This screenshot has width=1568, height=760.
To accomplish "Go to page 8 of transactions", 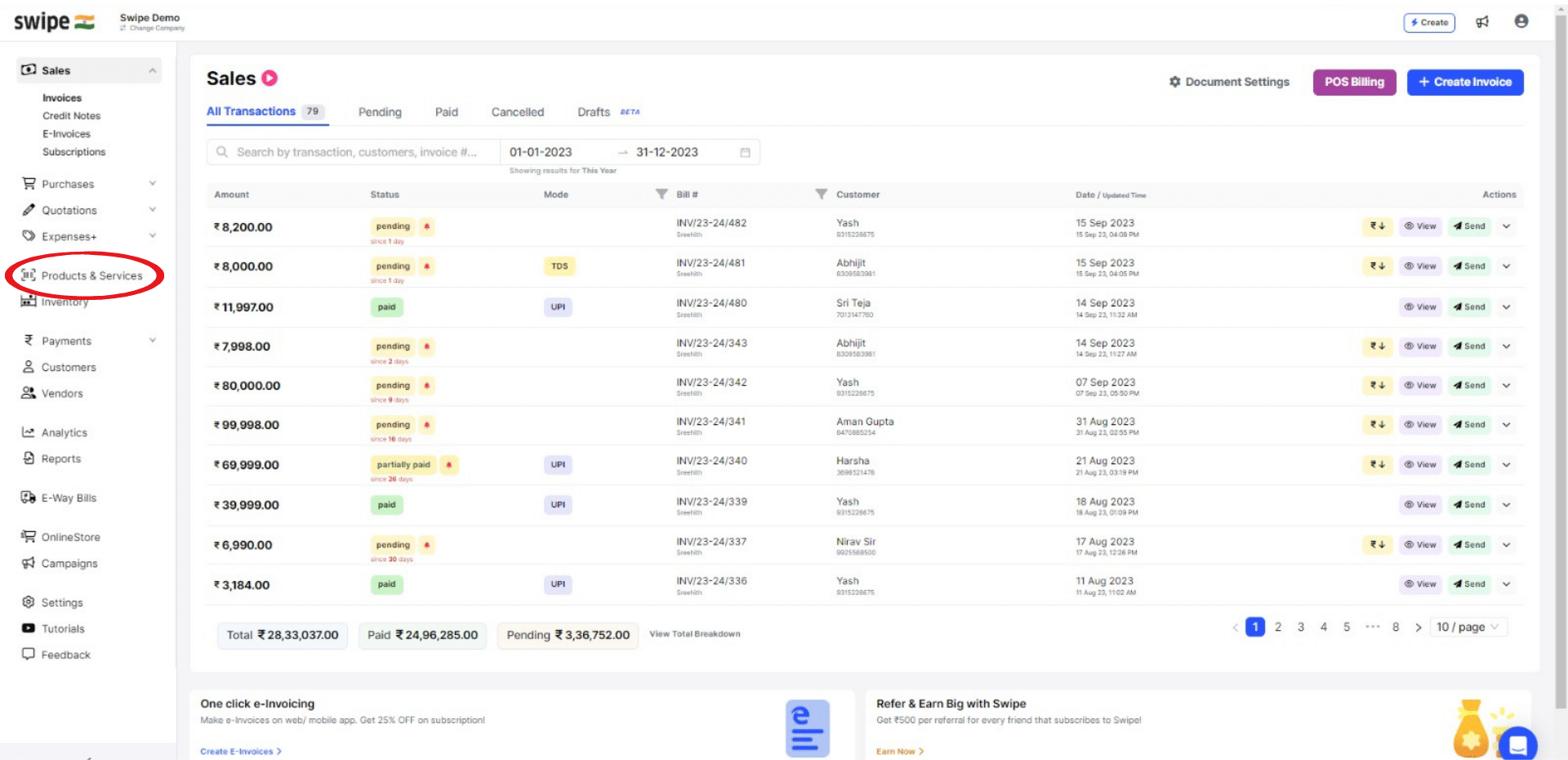I will click(x=1396, y=628).
